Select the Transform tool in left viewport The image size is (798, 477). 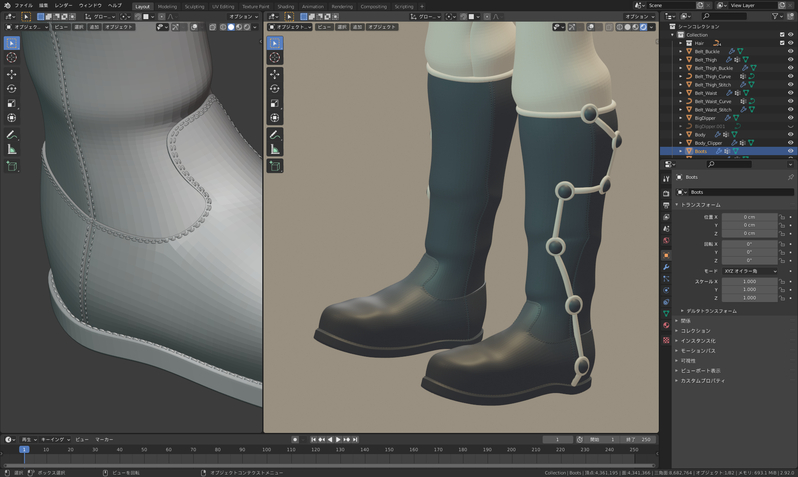click(x=12, y=118)
